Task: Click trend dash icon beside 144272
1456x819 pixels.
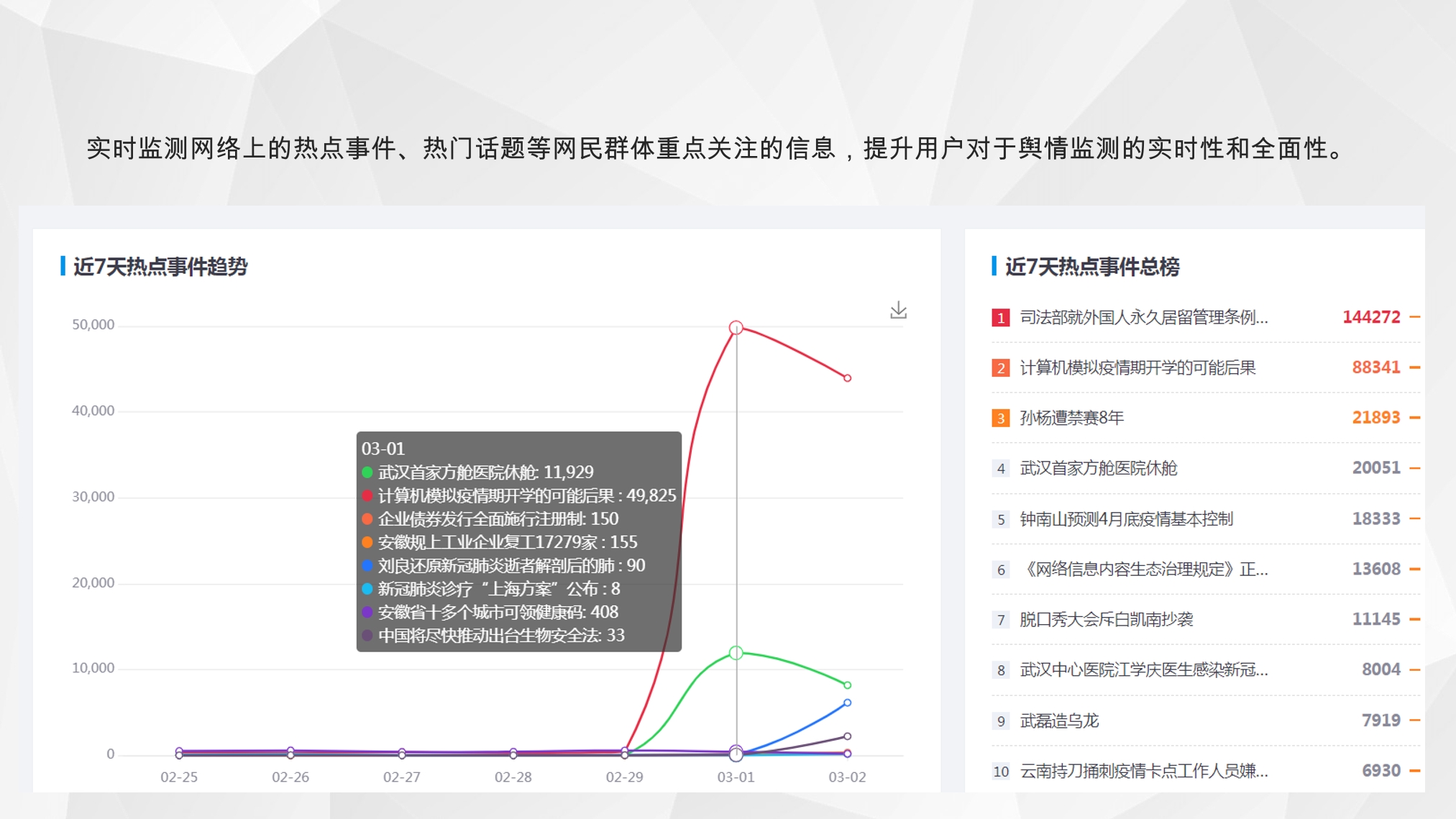Action: pyautogui.click(x=1415, y=317)
